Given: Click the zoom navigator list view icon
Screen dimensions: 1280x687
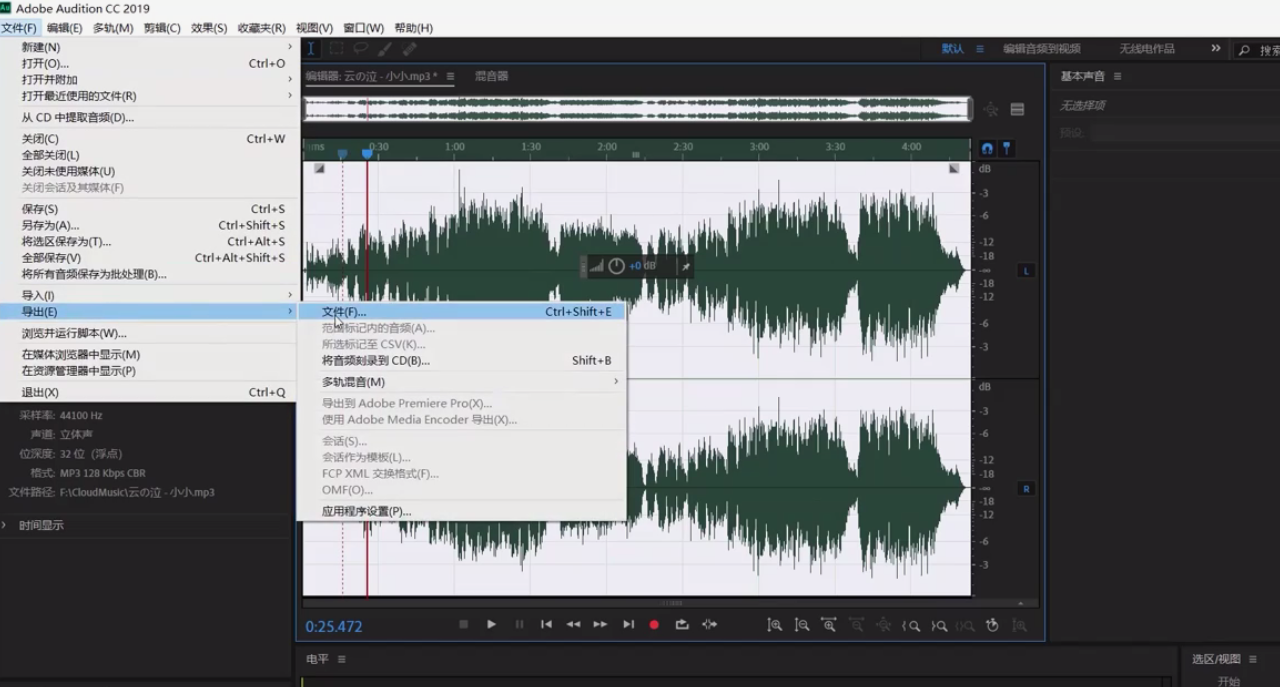Looking at the screenshot, I should point(1017,110).
